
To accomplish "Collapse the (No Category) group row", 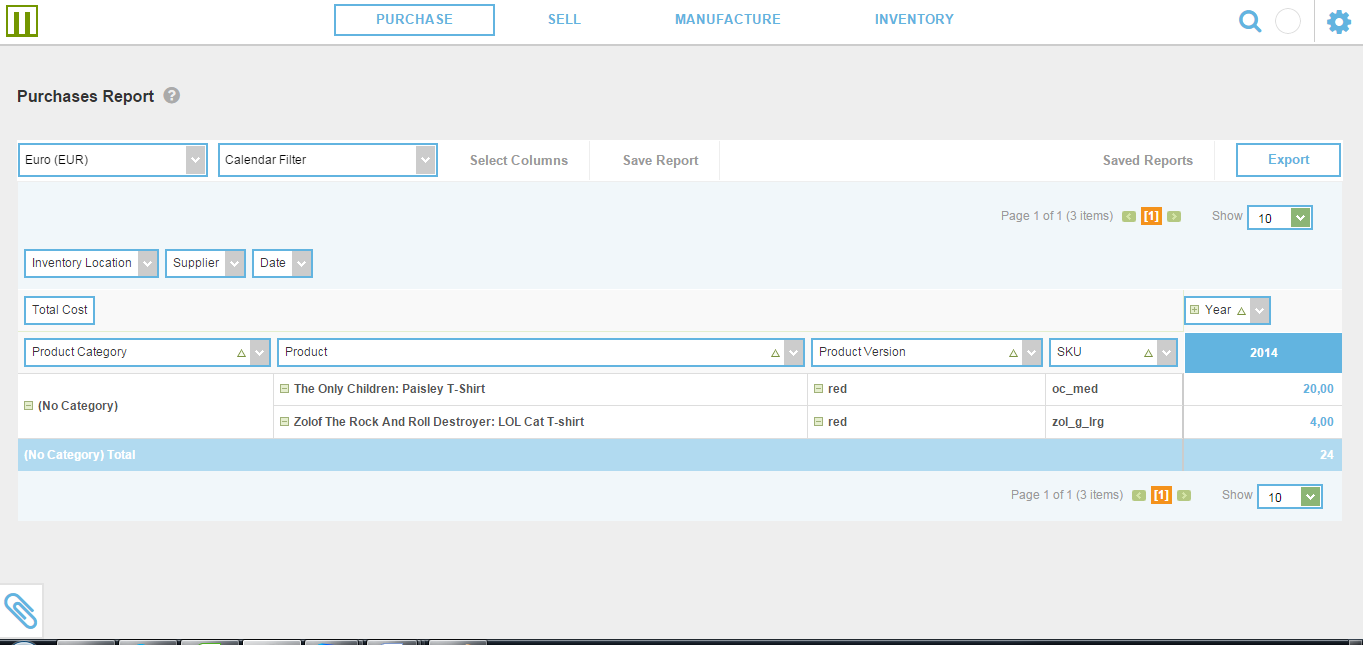I will click(x=29, y=405).
